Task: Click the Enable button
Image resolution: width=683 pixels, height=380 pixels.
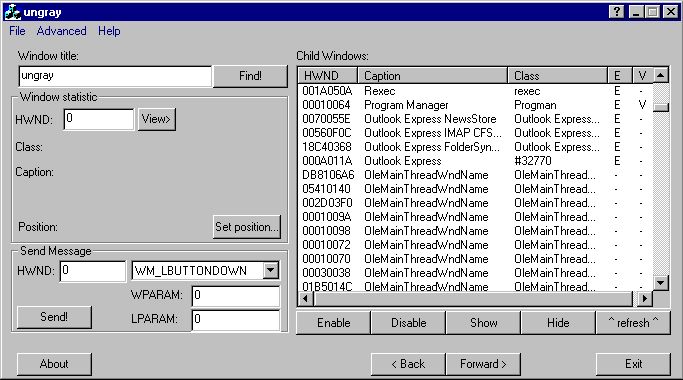Action: pos(333,323)
